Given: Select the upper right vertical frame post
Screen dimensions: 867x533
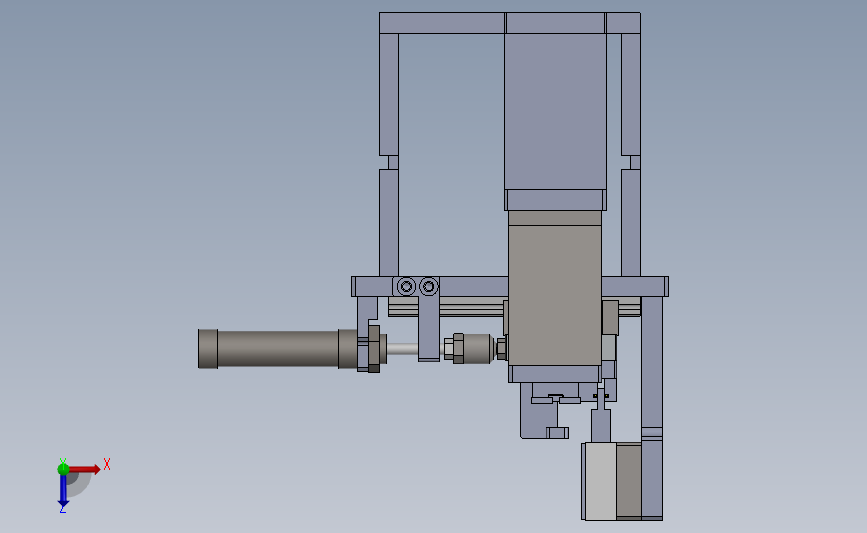Looking at the screenshot, I should (x=631, y=94).
